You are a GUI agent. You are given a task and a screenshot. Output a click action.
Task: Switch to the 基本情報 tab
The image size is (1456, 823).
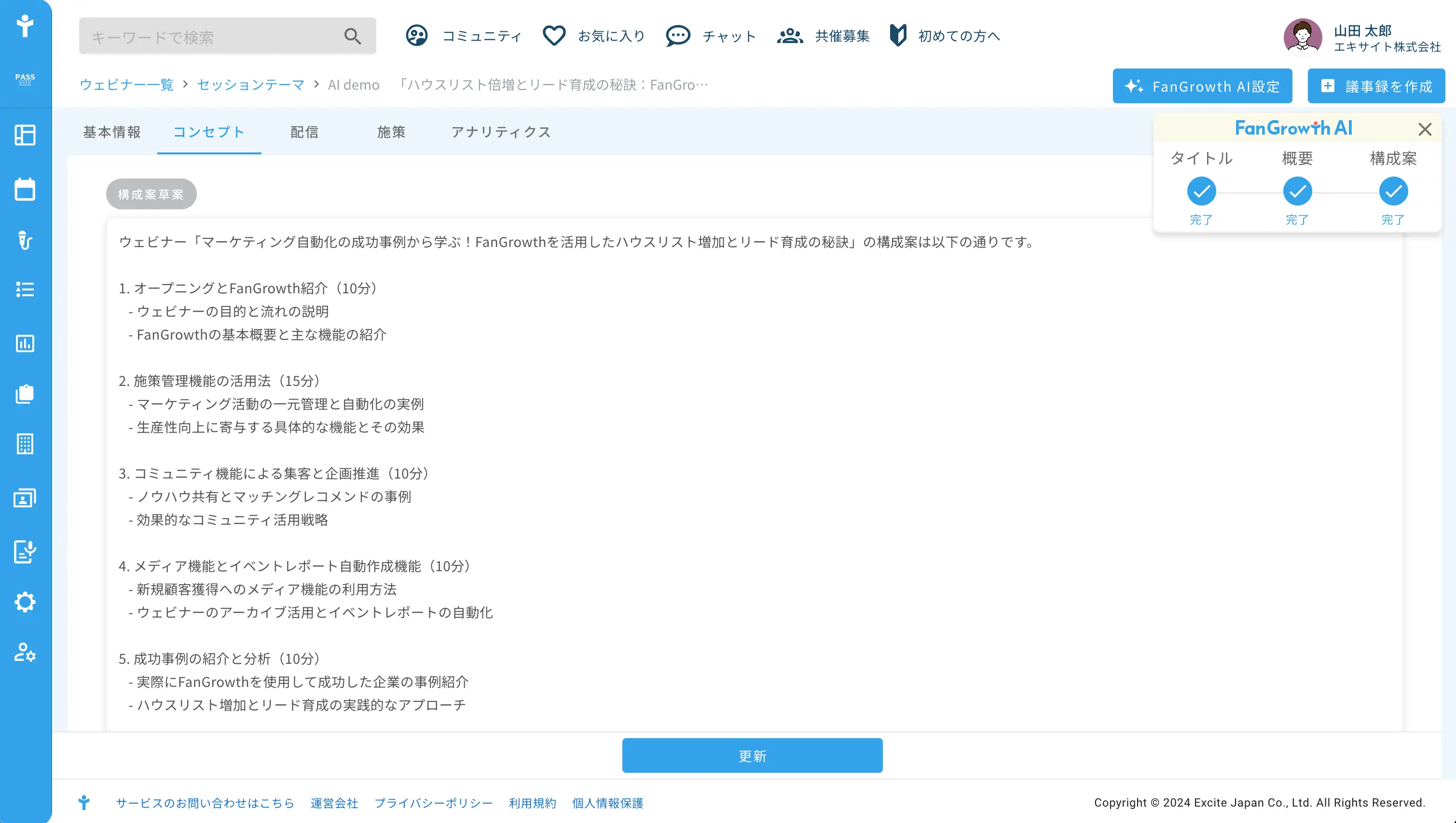[112, 132]
